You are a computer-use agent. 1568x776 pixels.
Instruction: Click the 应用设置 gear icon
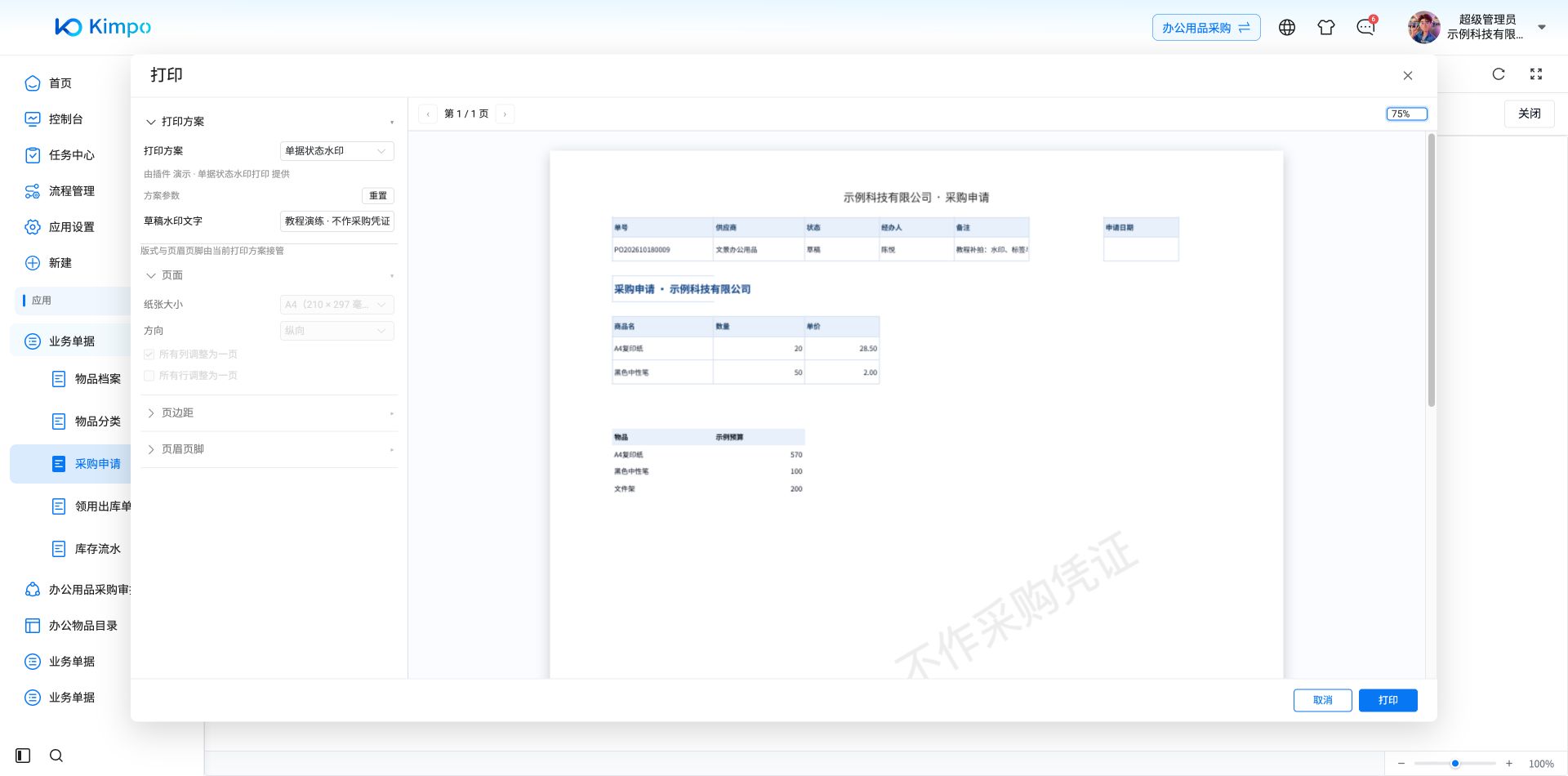pos(33,227)
